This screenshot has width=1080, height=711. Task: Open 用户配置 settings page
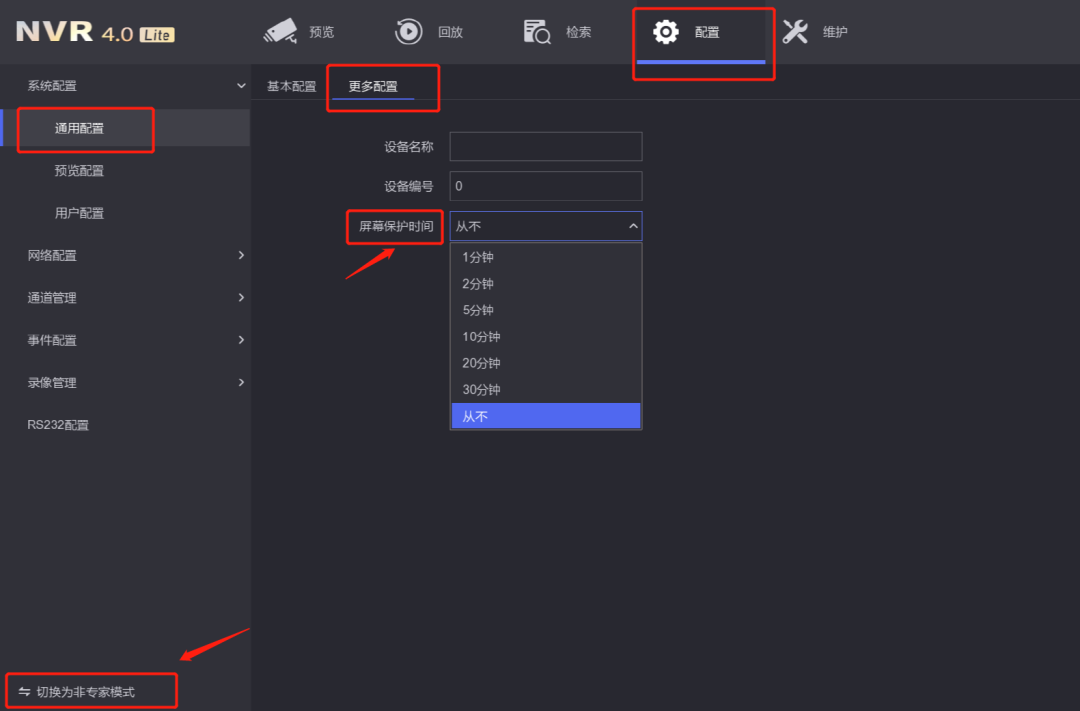pos(79,213)
